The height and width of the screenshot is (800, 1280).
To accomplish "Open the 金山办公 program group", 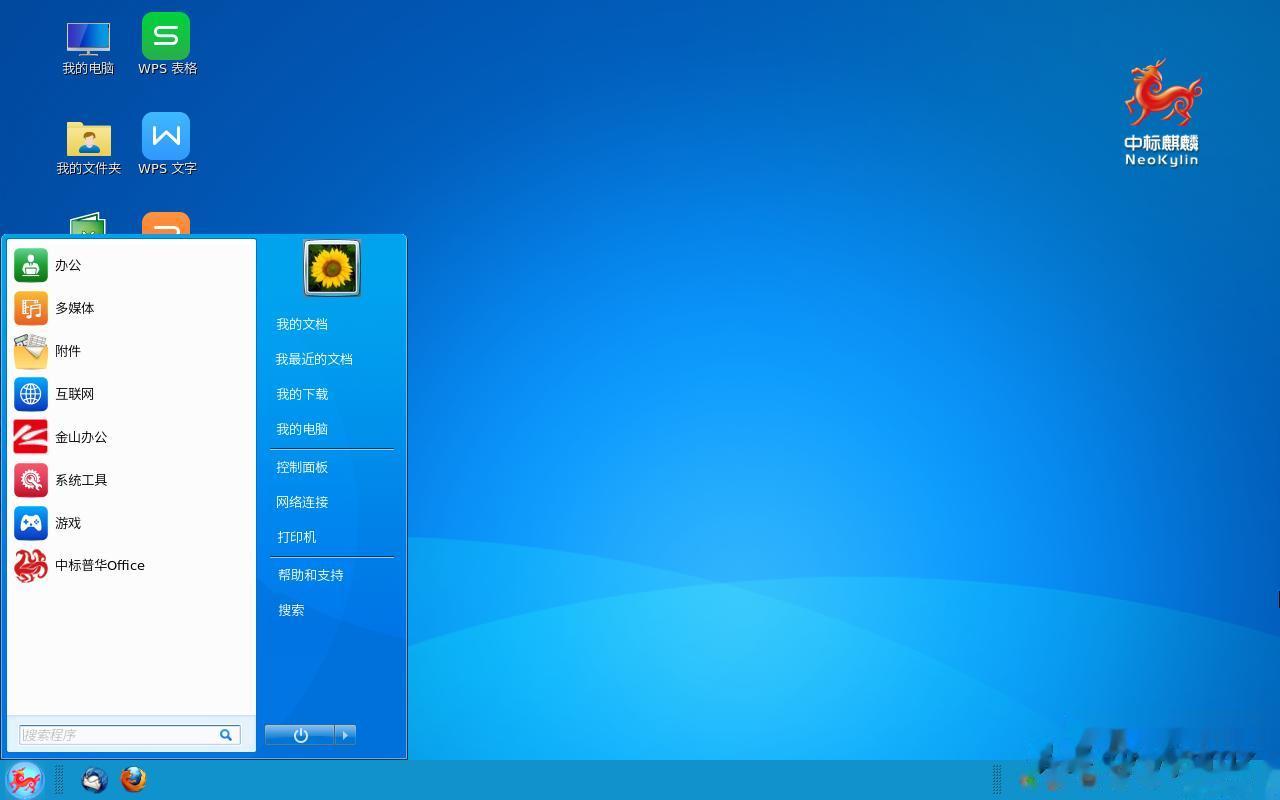I will [x=131, y=437].
